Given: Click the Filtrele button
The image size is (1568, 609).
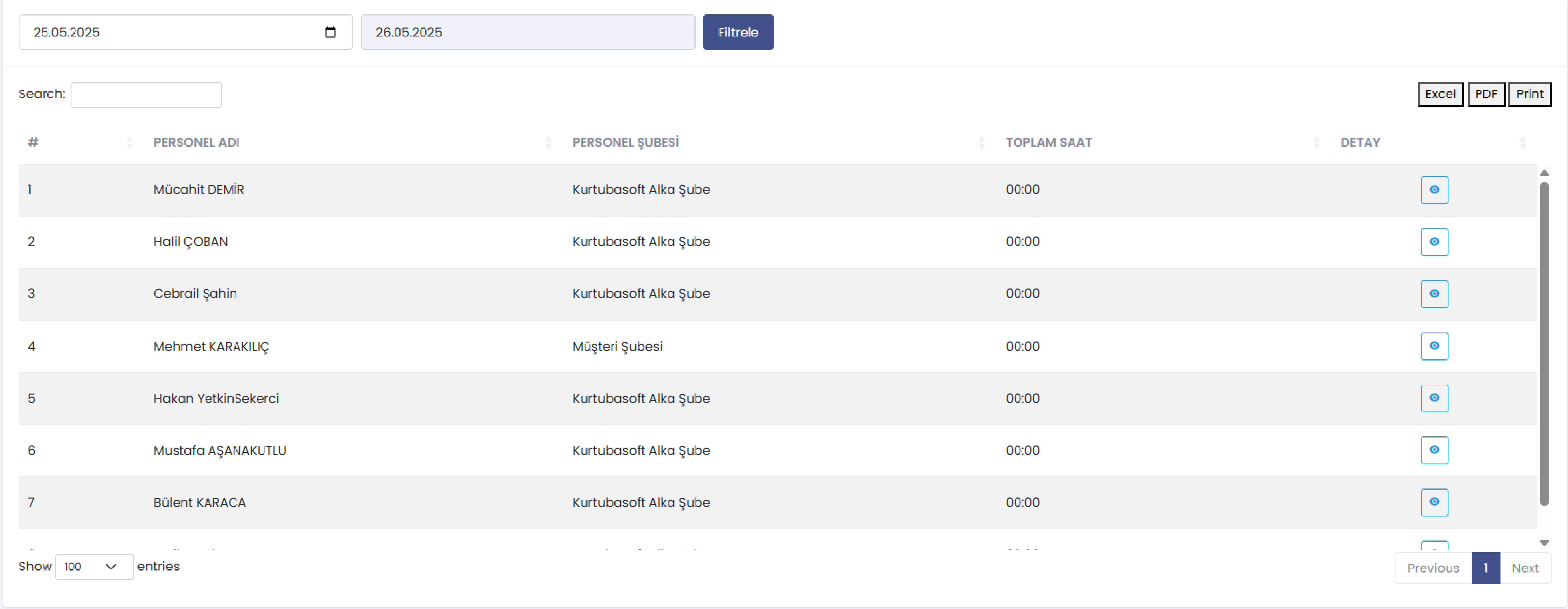Looking at the screenshot, I should (x=738, y=32).
